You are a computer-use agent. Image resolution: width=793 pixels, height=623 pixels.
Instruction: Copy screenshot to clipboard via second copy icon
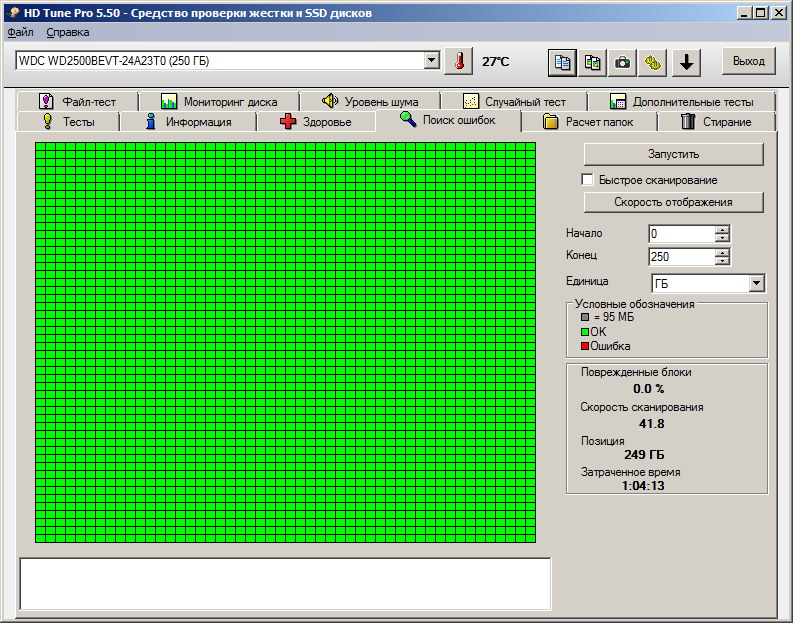tap(593, 62)
